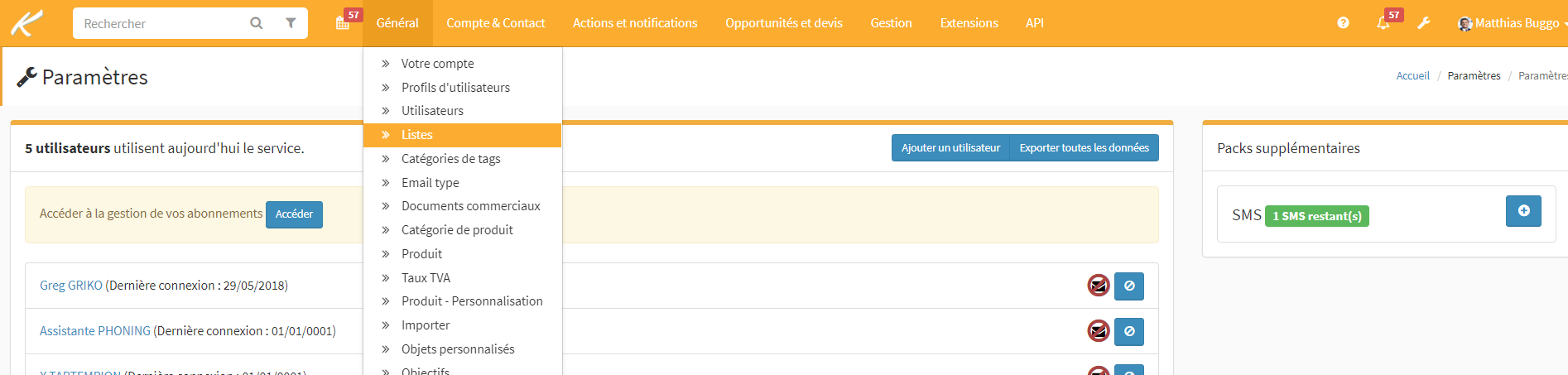Screen dimensions: 1568x375
Task: Open the notifications bell icon
Action: pyautogui.click(x=1383, y=23)
